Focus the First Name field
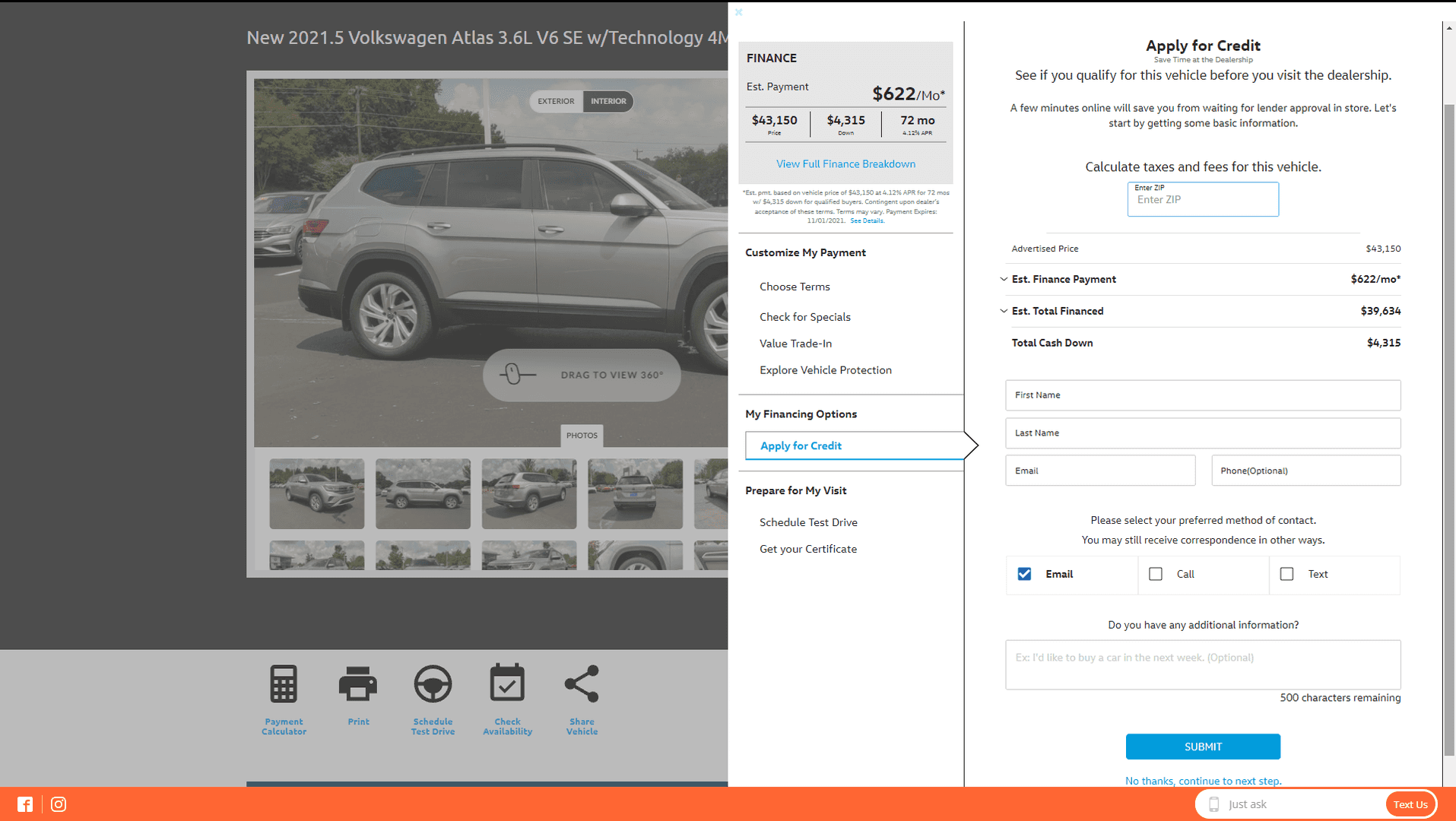Viewport: 1456px width, 821px height. point(1203,395)
